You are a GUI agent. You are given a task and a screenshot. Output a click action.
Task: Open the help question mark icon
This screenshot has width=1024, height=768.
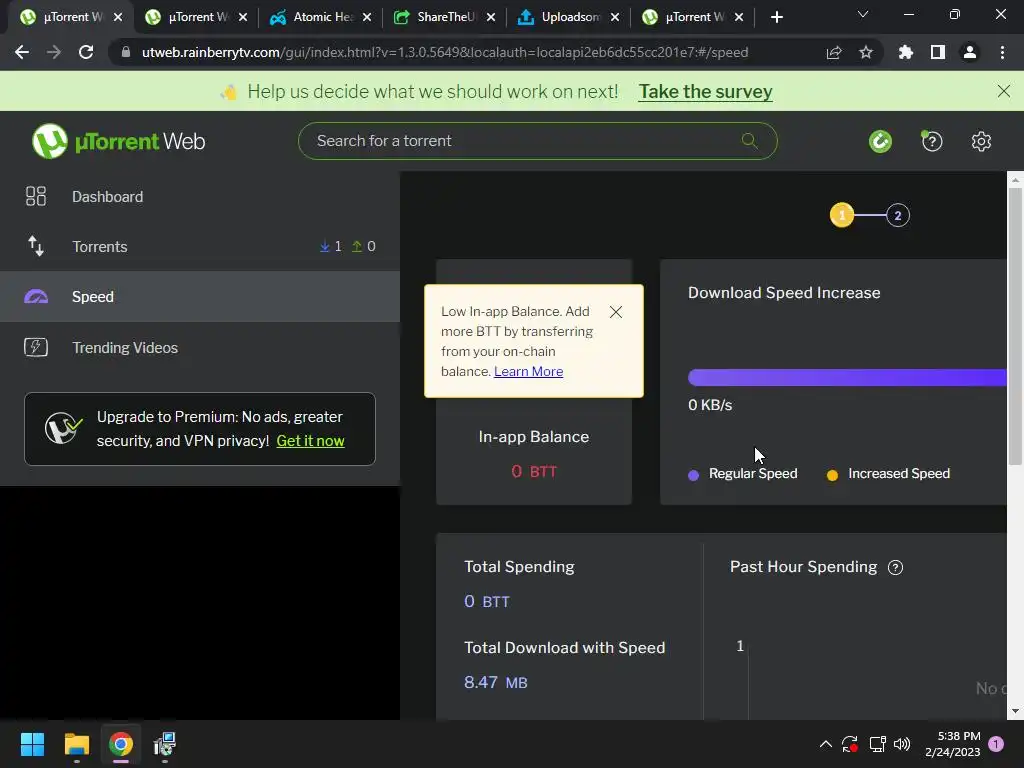(x=932, y=141)
